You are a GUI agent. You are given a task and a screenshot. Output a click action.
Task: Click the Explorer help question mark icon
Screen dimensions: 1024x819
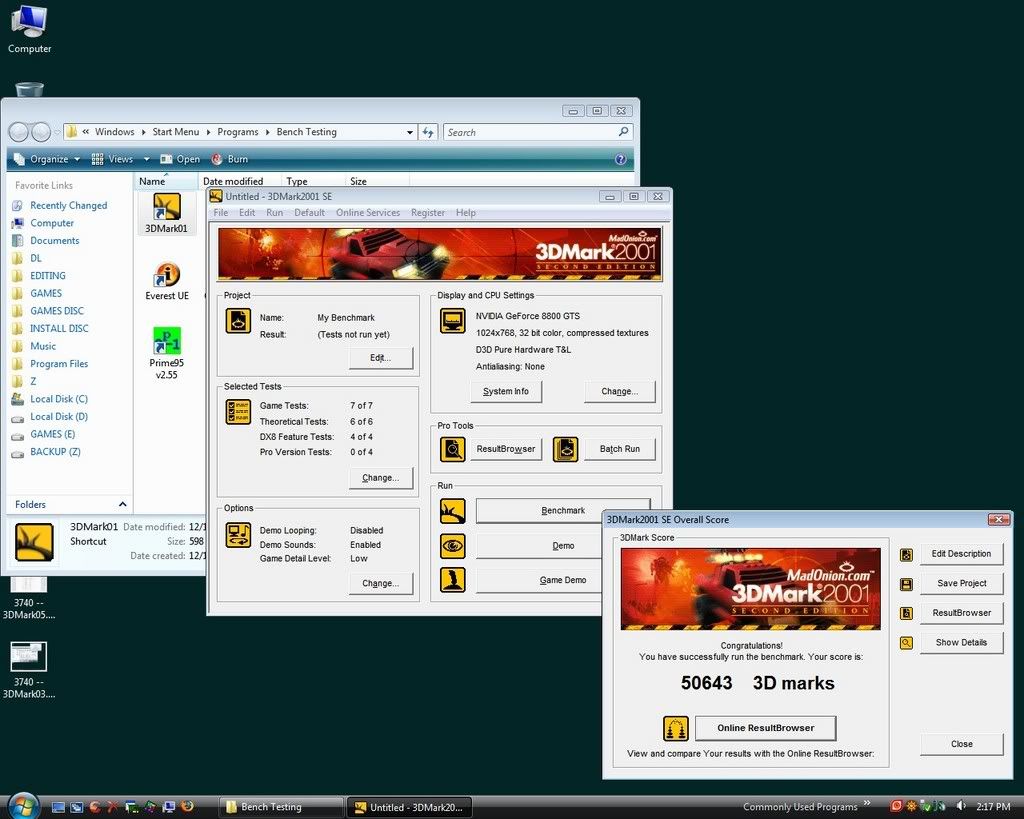(x=620, y=159)
